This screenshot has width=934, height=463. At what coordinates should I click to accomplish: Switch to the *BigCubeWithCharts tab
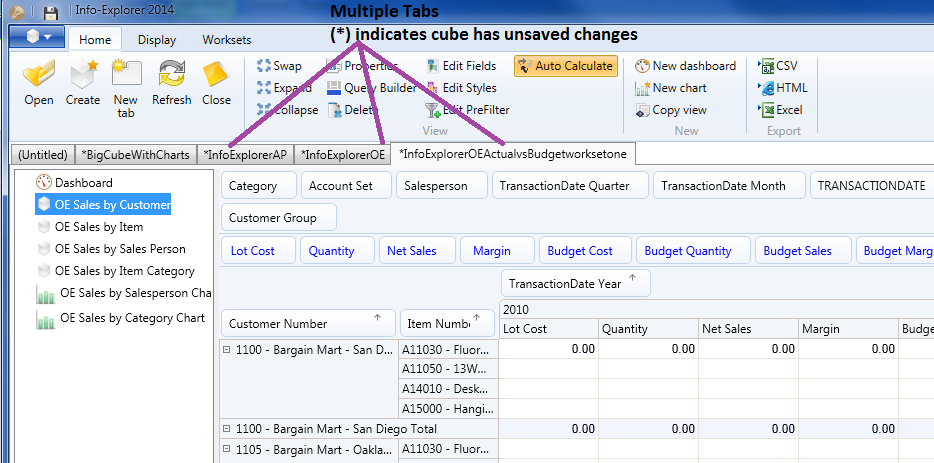135,155
